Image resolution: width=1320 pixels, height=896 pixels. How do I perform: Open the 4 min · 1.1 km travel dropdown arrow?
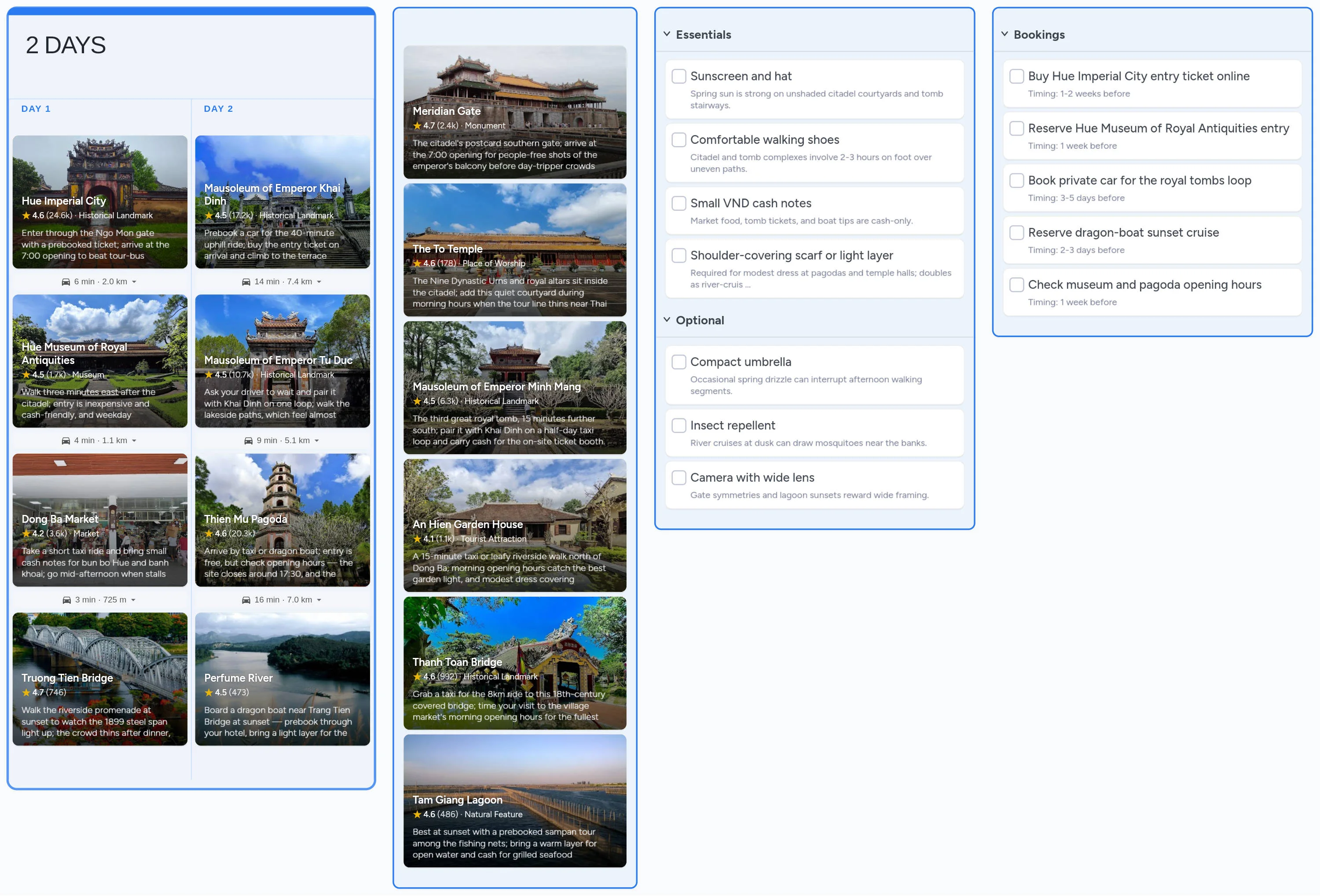(134, 441)
